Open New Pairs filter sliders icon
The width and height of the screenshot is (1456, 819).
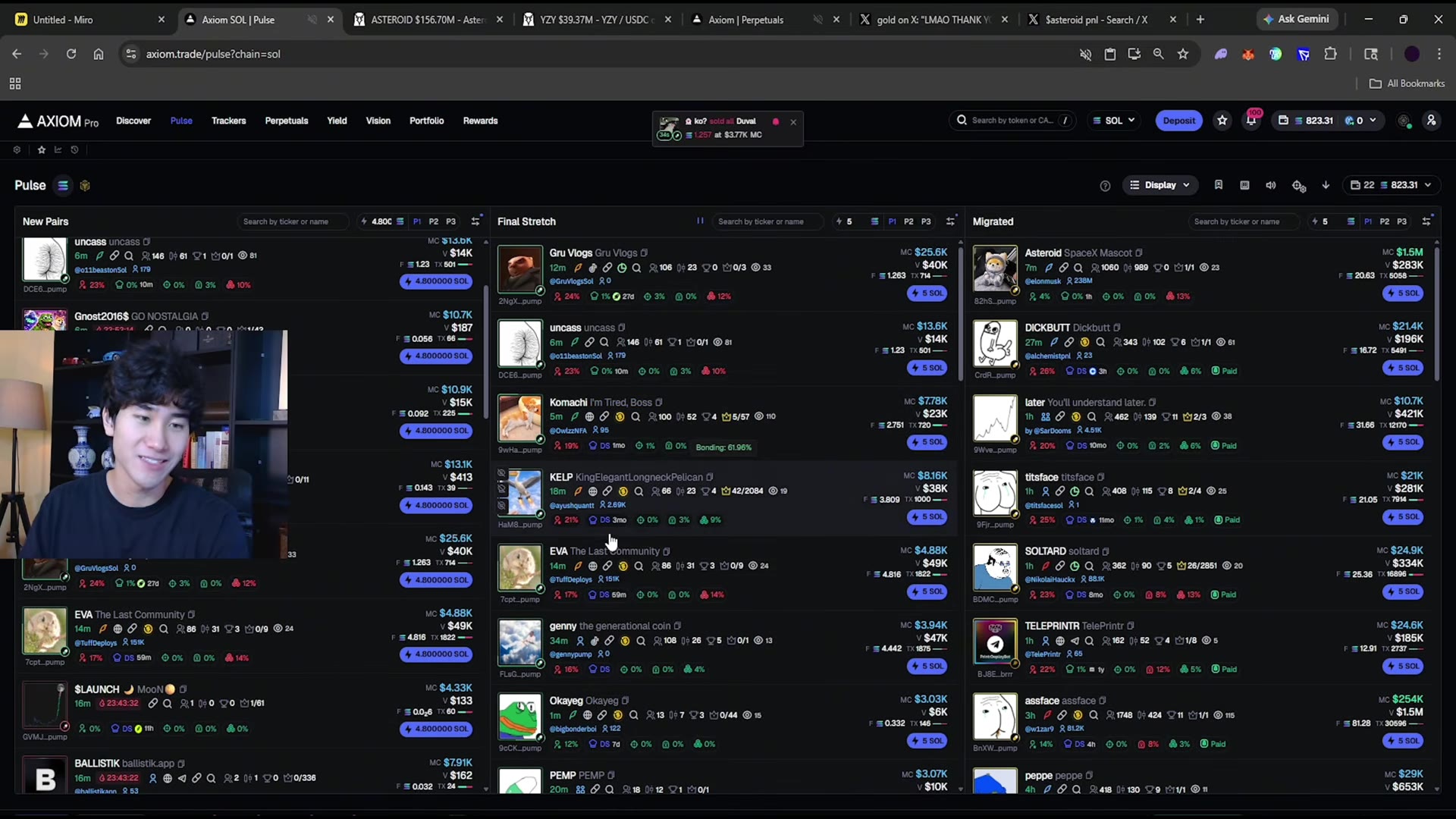tap(475, 221)
